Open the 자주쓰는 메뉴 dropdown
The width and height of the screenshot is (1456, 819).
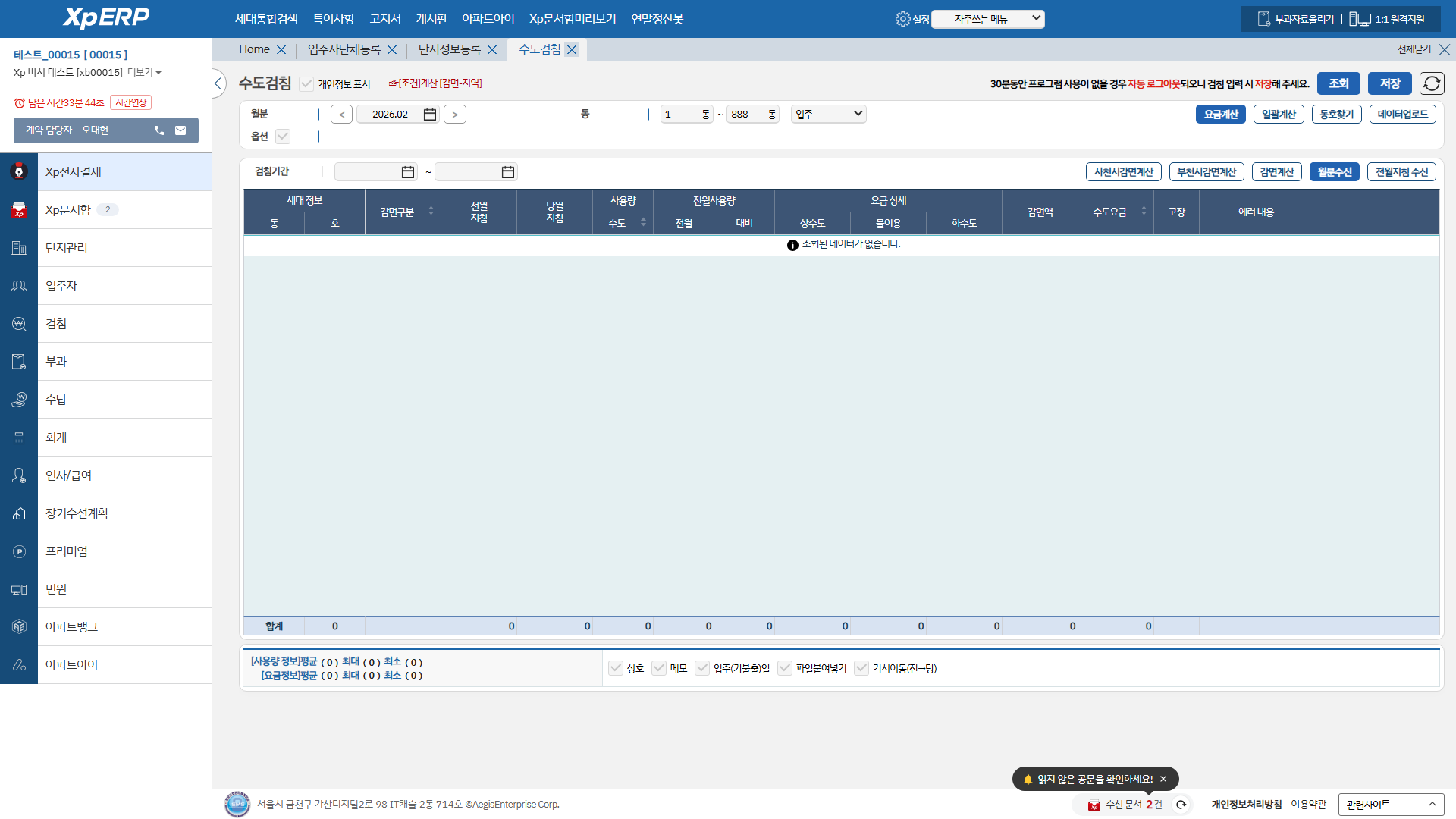987,19
